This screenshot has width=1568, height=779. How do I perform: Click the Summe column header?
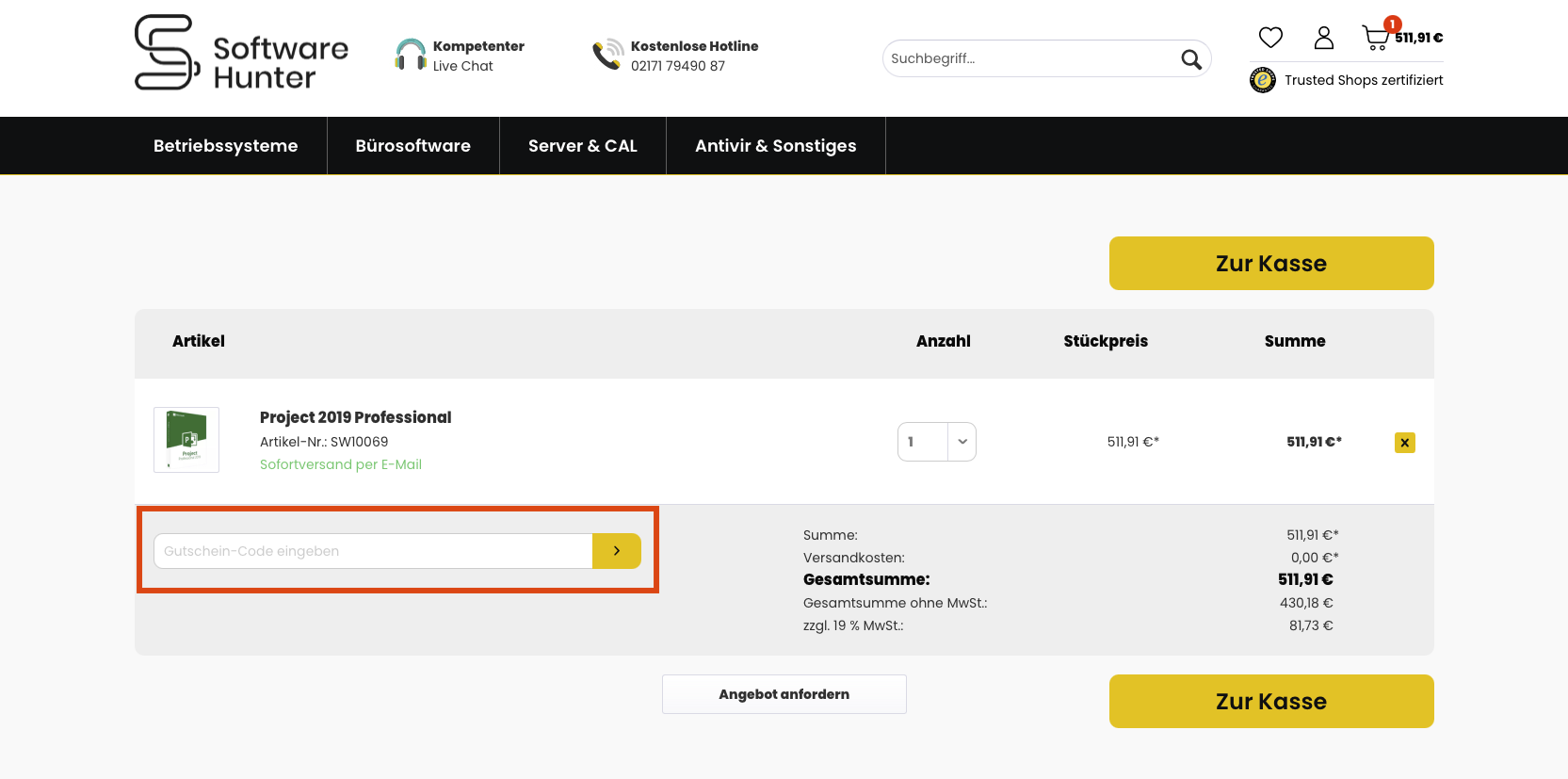1295,341
